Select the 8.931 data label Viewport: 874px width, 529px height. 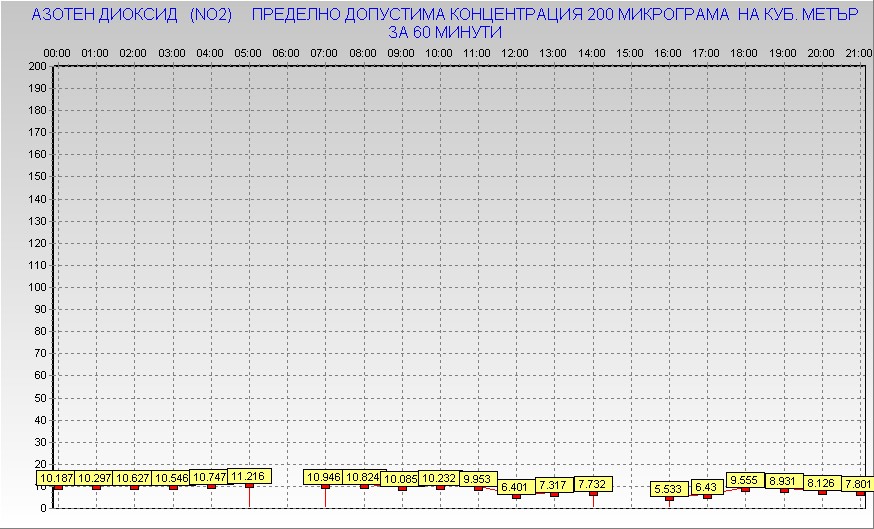(x=784, y=481)
